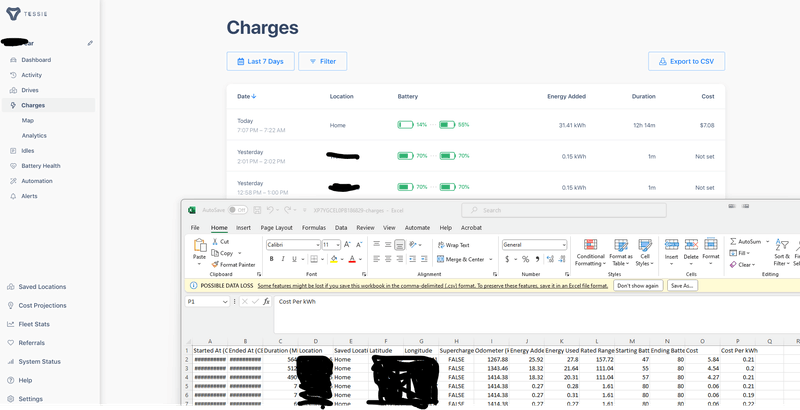
Task: Open the Map sub-item under Charges
Action: [28, 120]
